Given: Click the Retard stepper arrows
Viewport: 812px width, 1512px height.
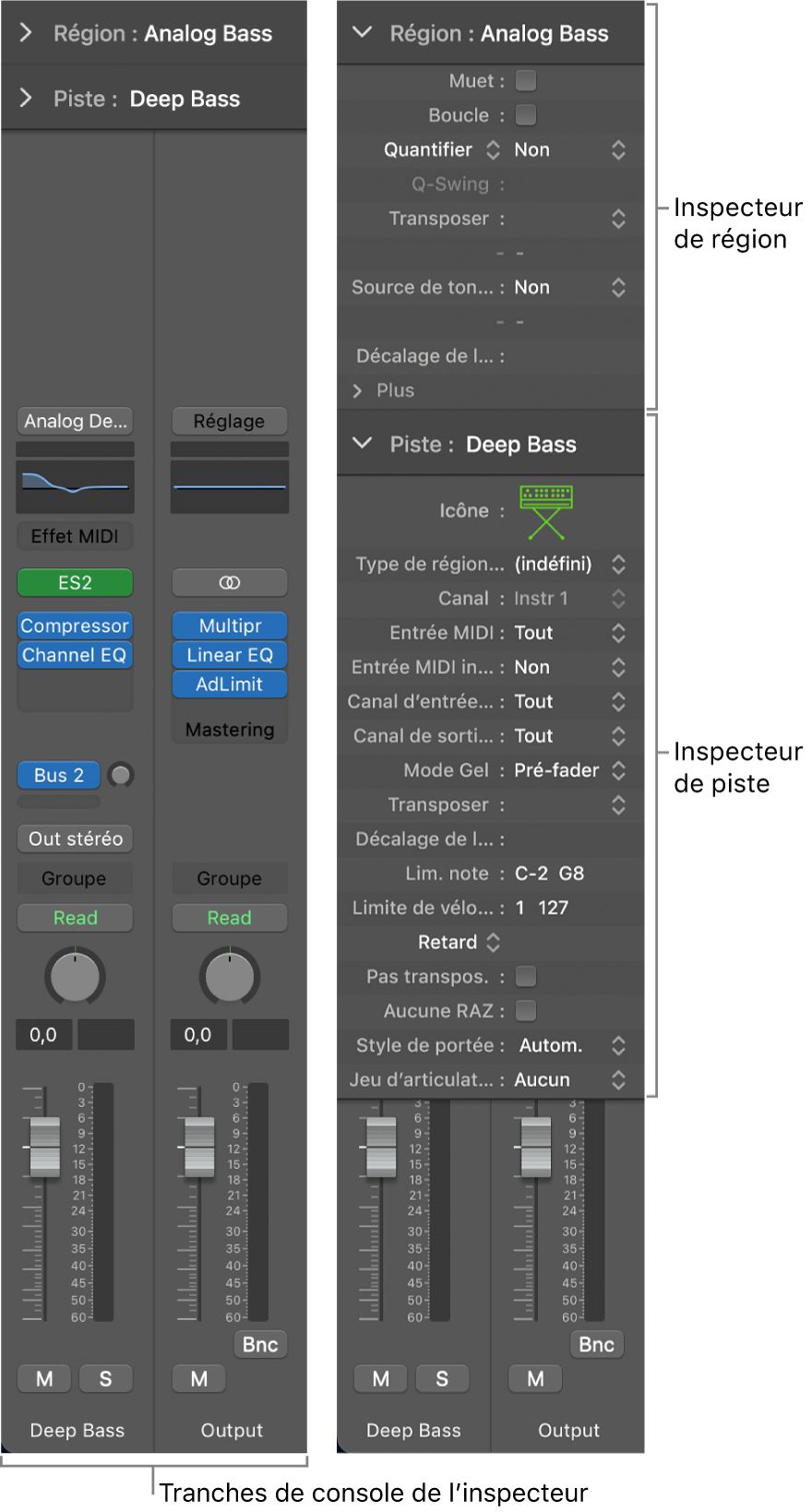Looking at the screenshot, I should point(493,942).
